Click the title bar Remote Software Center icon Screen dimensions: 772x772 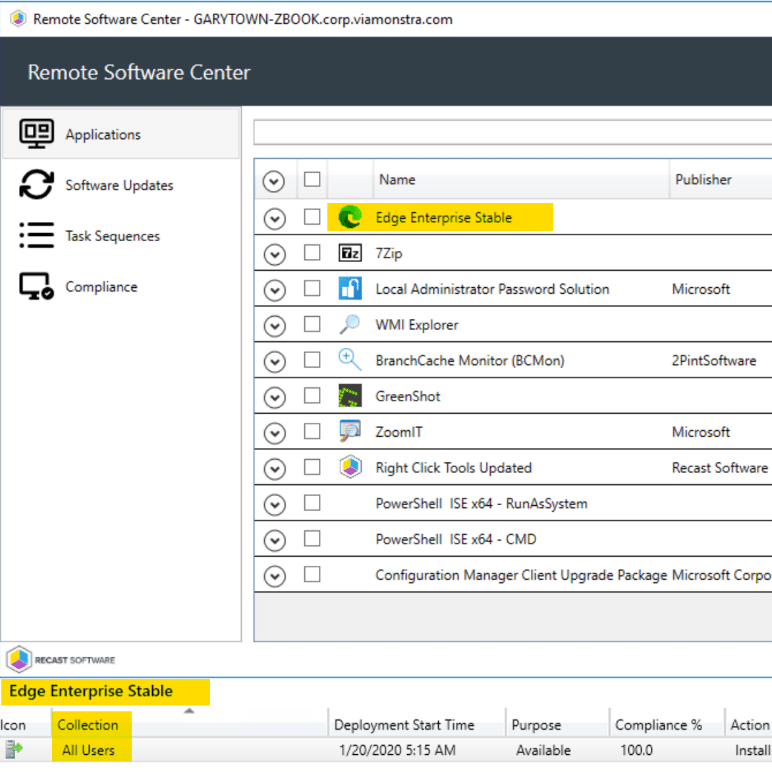pyautogui.click(x=18, y=19)
